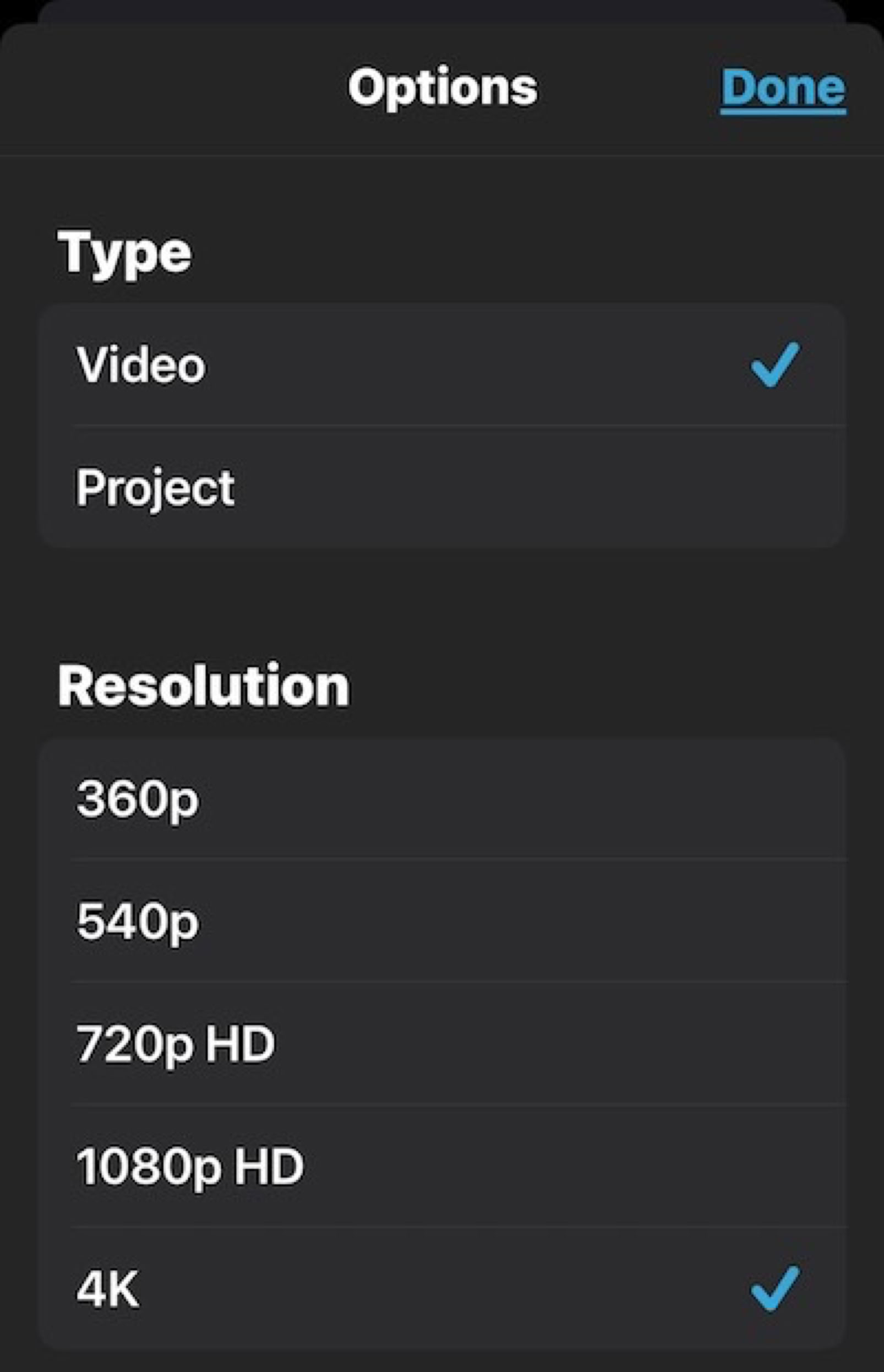
Task: Click the empty checkmark area in Project row
Action: pos(775,488)
